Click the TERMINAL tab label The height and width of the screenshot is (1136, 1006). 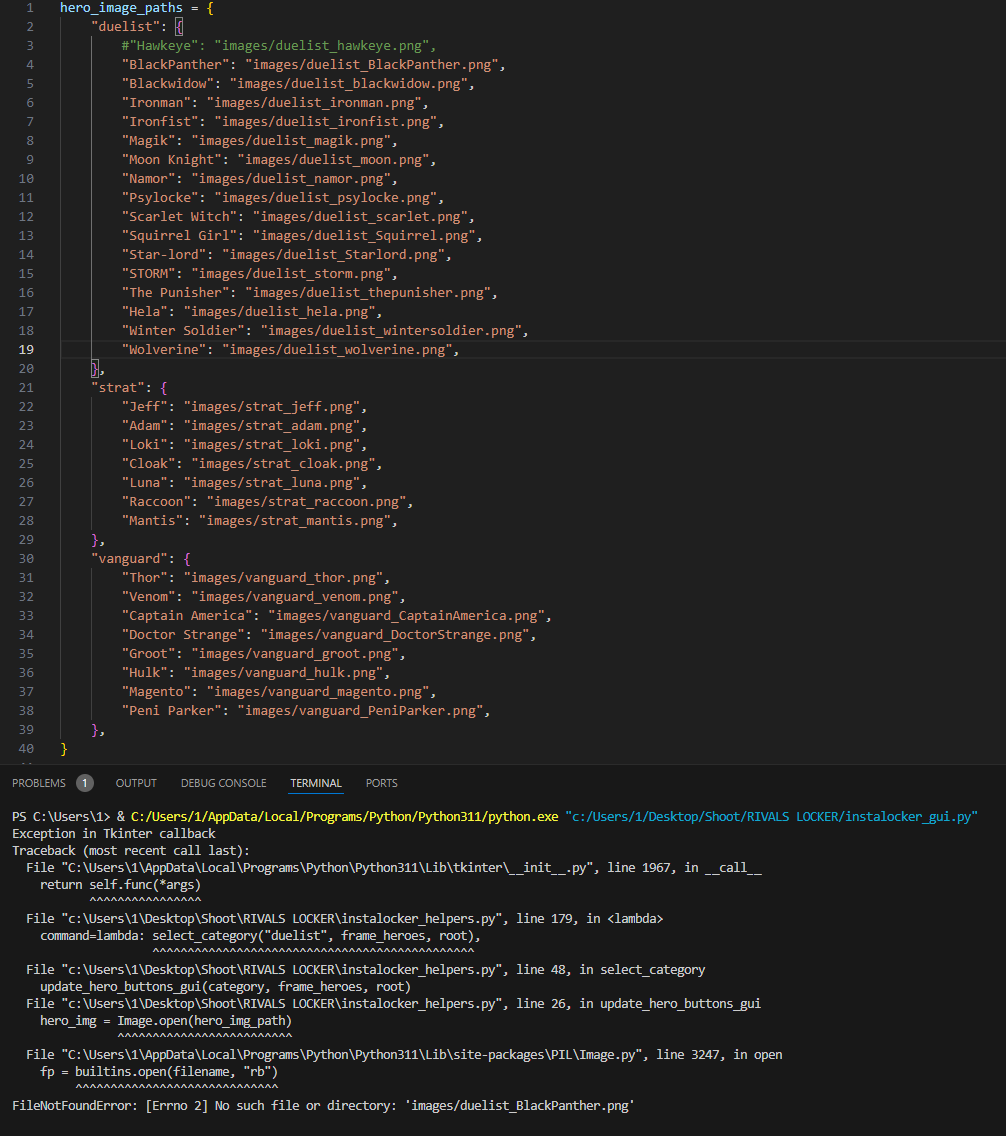(x=314, y=783)
